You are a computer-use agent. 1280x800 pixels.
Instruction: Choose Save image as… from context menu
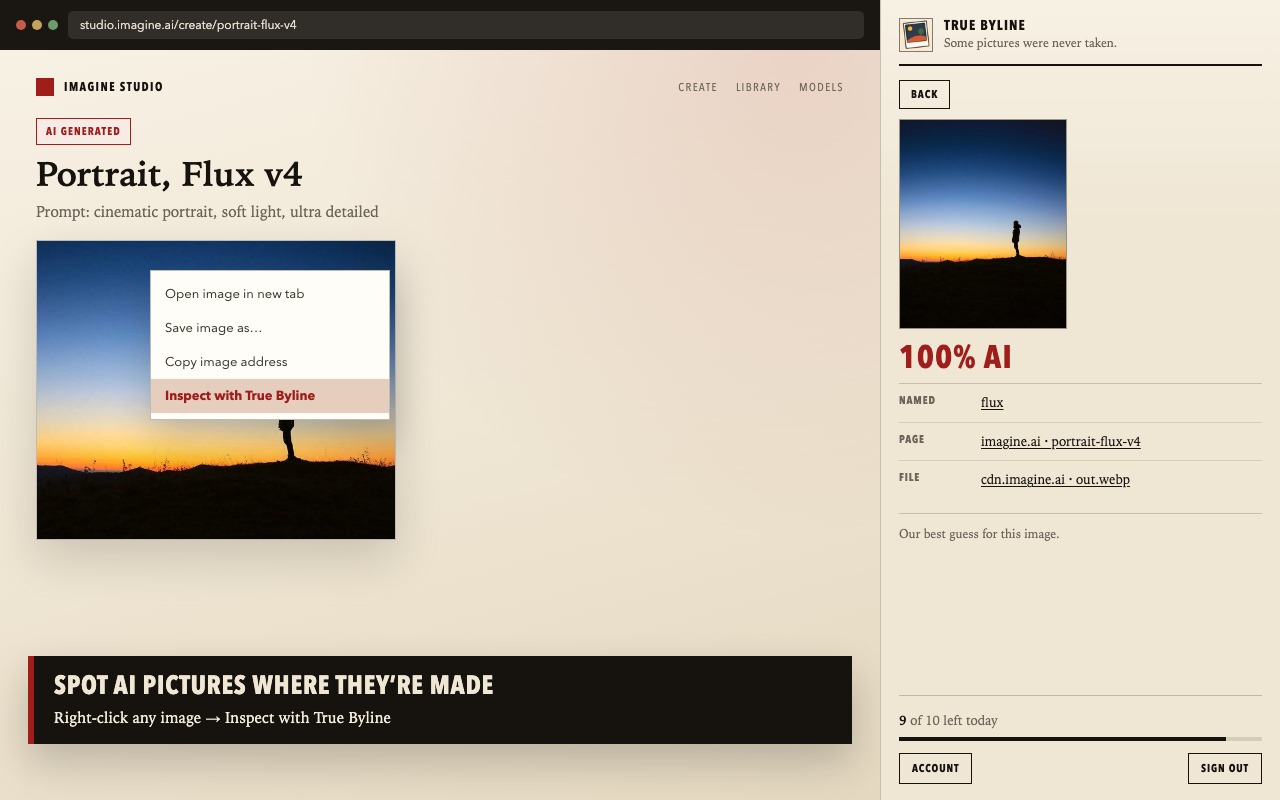click(x=270, y=328)
